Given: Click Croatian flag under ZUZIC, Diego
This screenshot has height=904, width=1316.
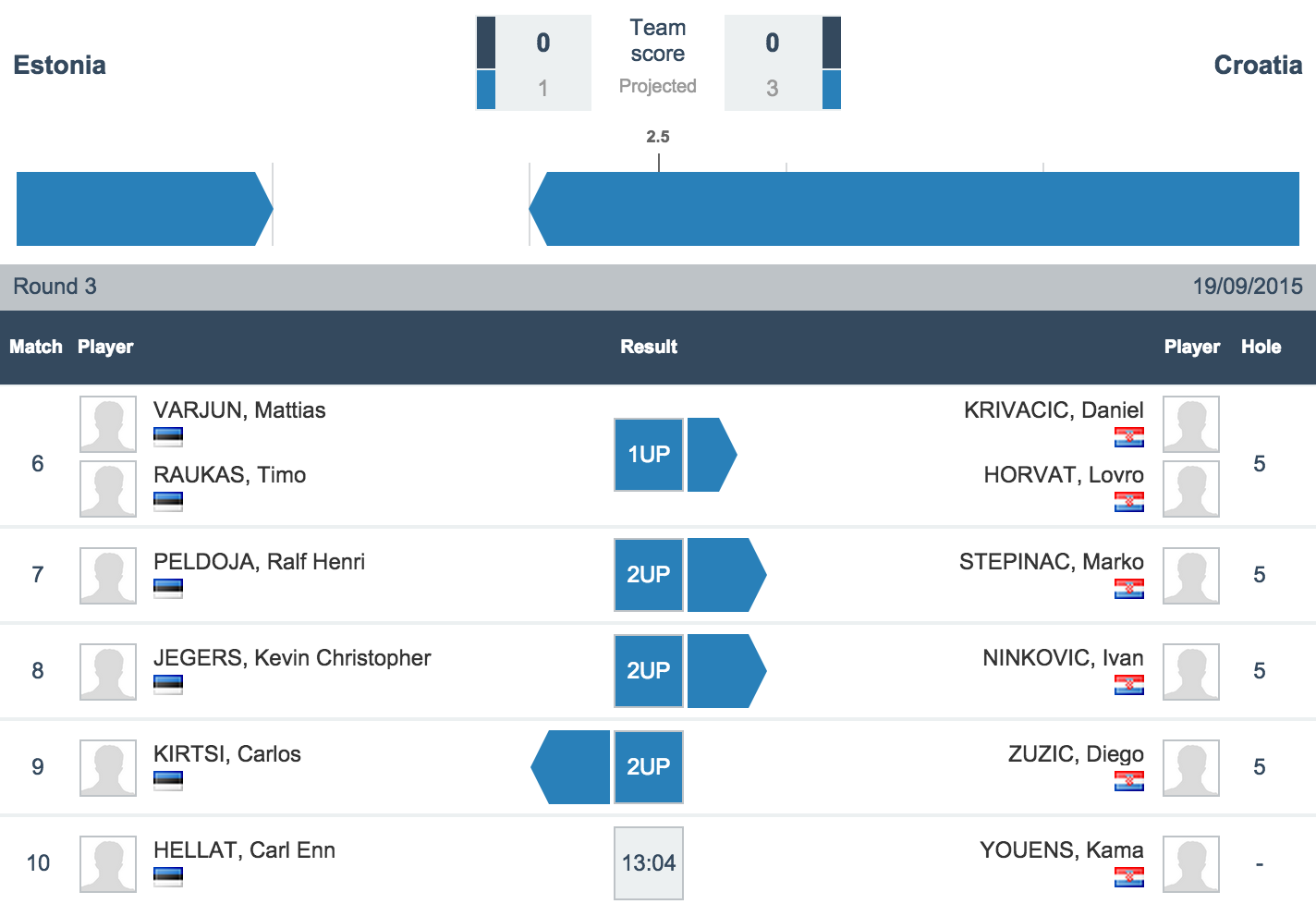Looking at the screenshot, I should click(x=1129, y=781).
